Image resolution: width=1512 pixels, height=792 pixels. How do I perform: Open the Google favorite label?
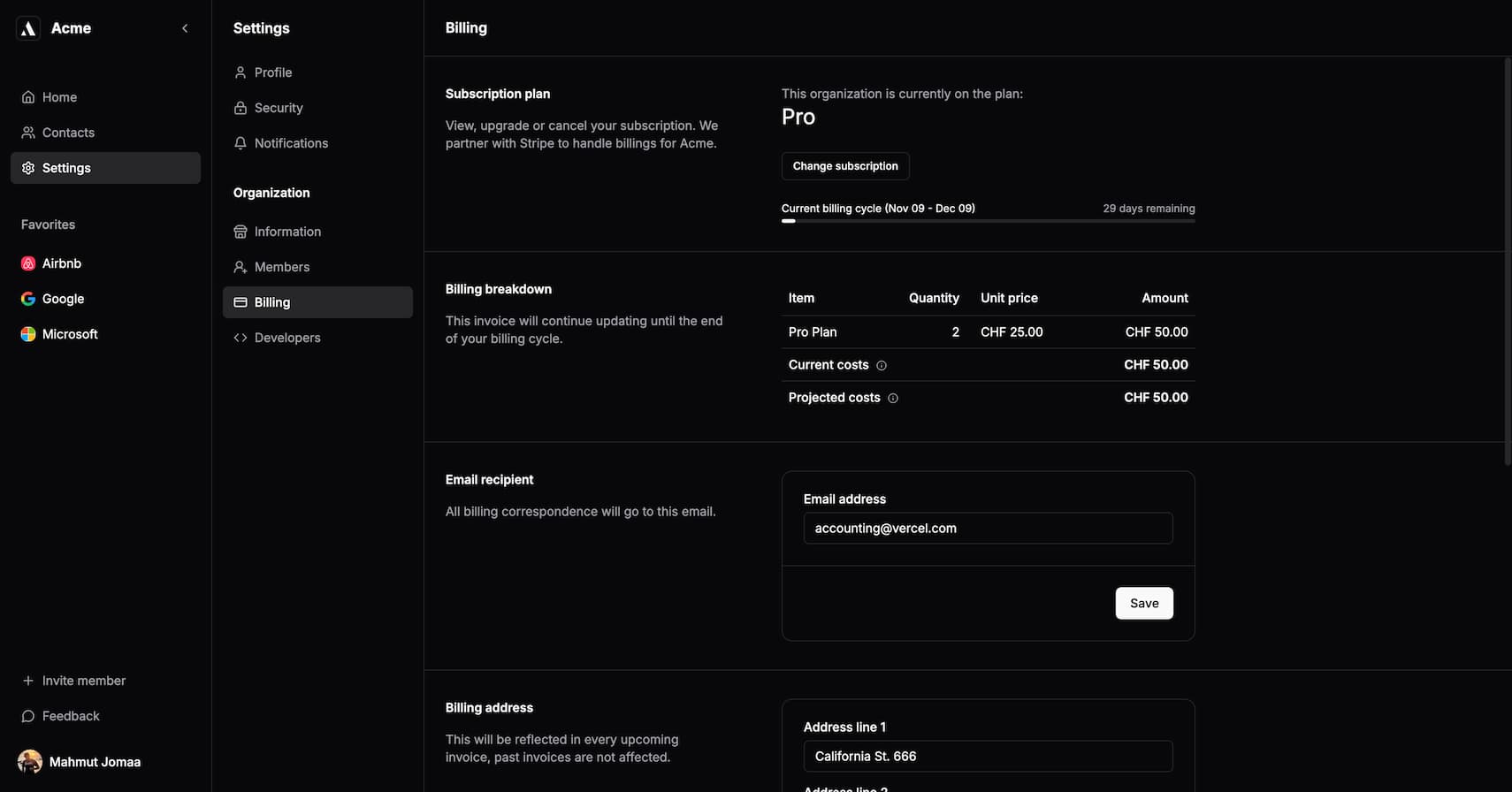64,299
